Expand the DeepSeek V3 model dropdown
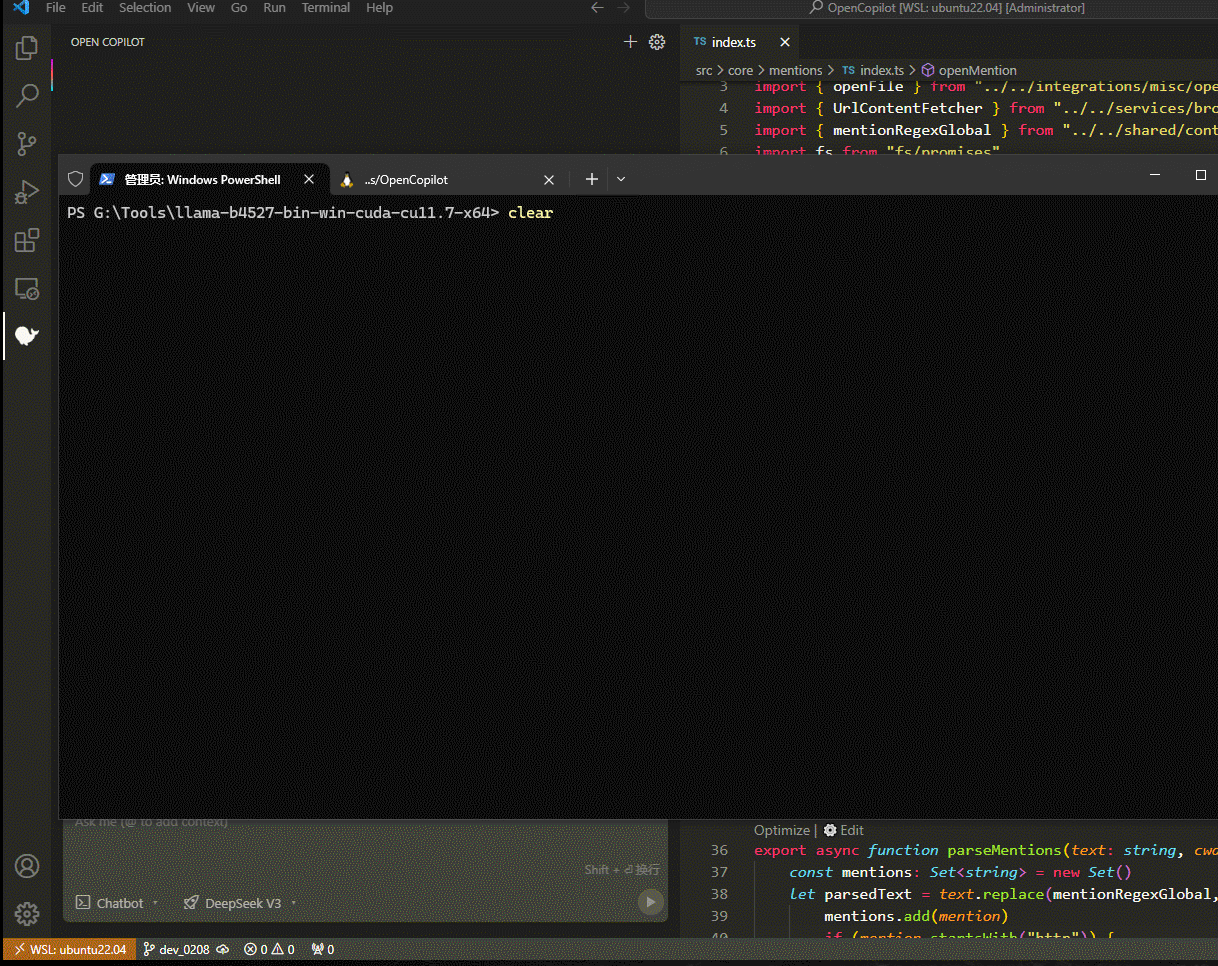The height and width of the screenshot is (966, 1218). coord(240,903)
